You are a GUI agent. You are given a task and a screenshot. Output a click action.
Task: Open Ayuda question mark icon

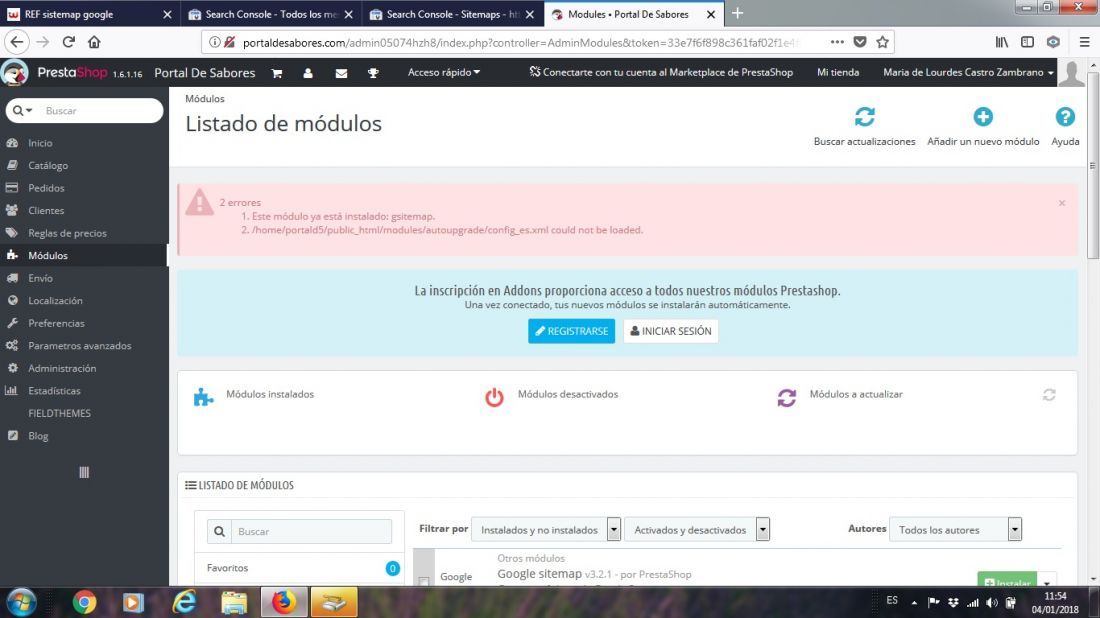(x=1065, y=116)
